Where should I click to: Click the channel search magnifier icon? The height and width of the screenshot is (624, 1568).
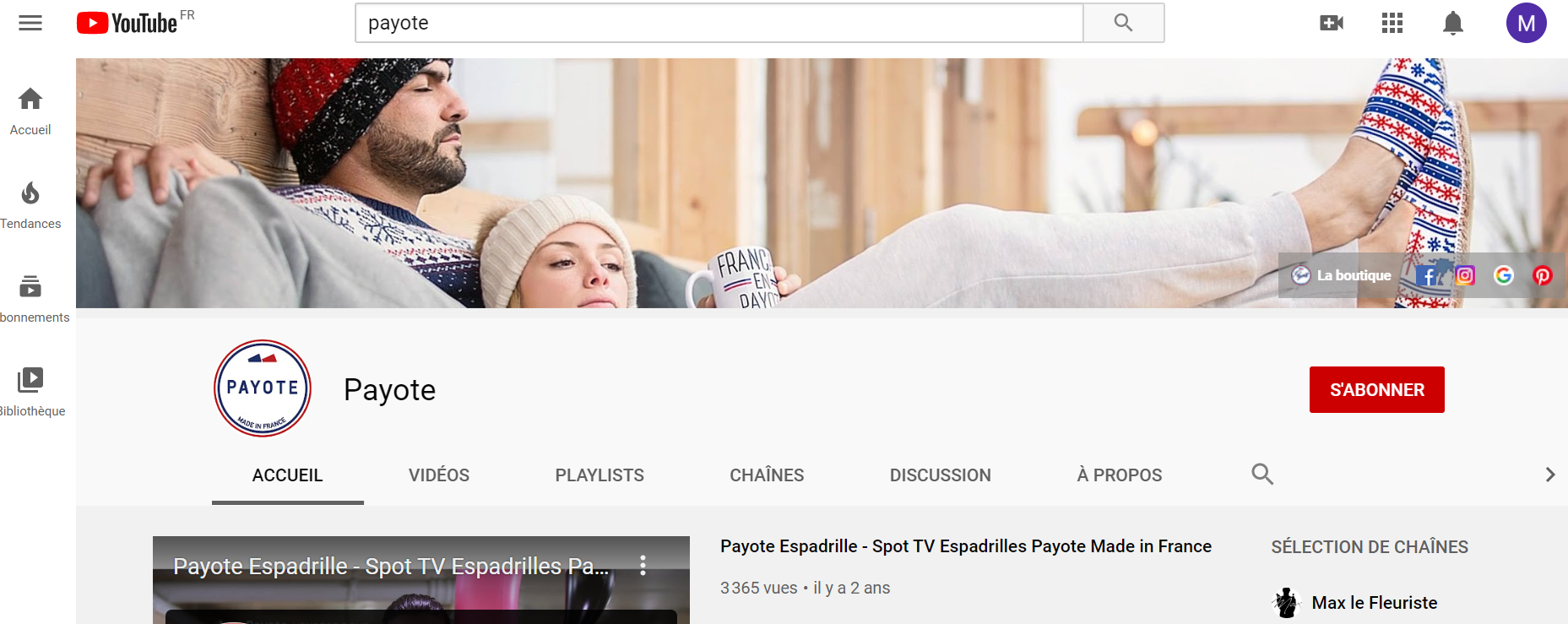pos(1262,474)
